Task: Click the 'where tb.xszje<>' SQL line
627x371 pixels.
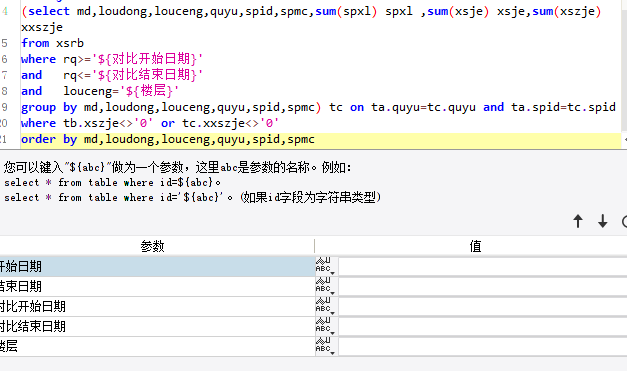Action: (x=150, y=123)
